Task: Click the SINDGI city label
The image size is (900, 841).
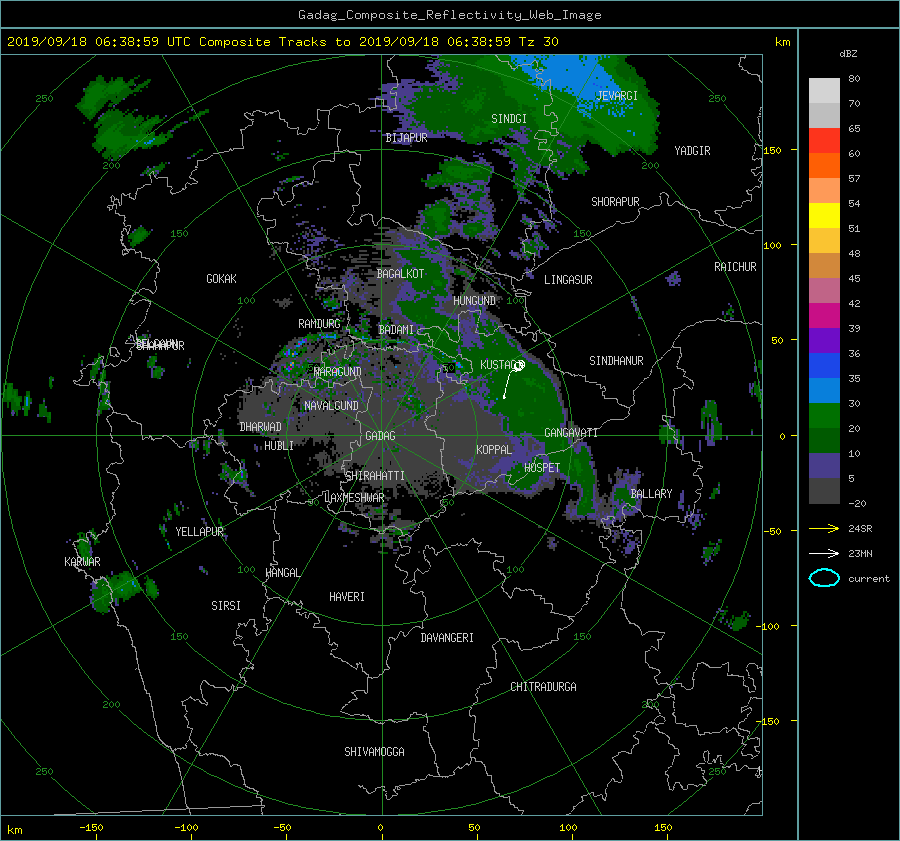Action: 509,119
